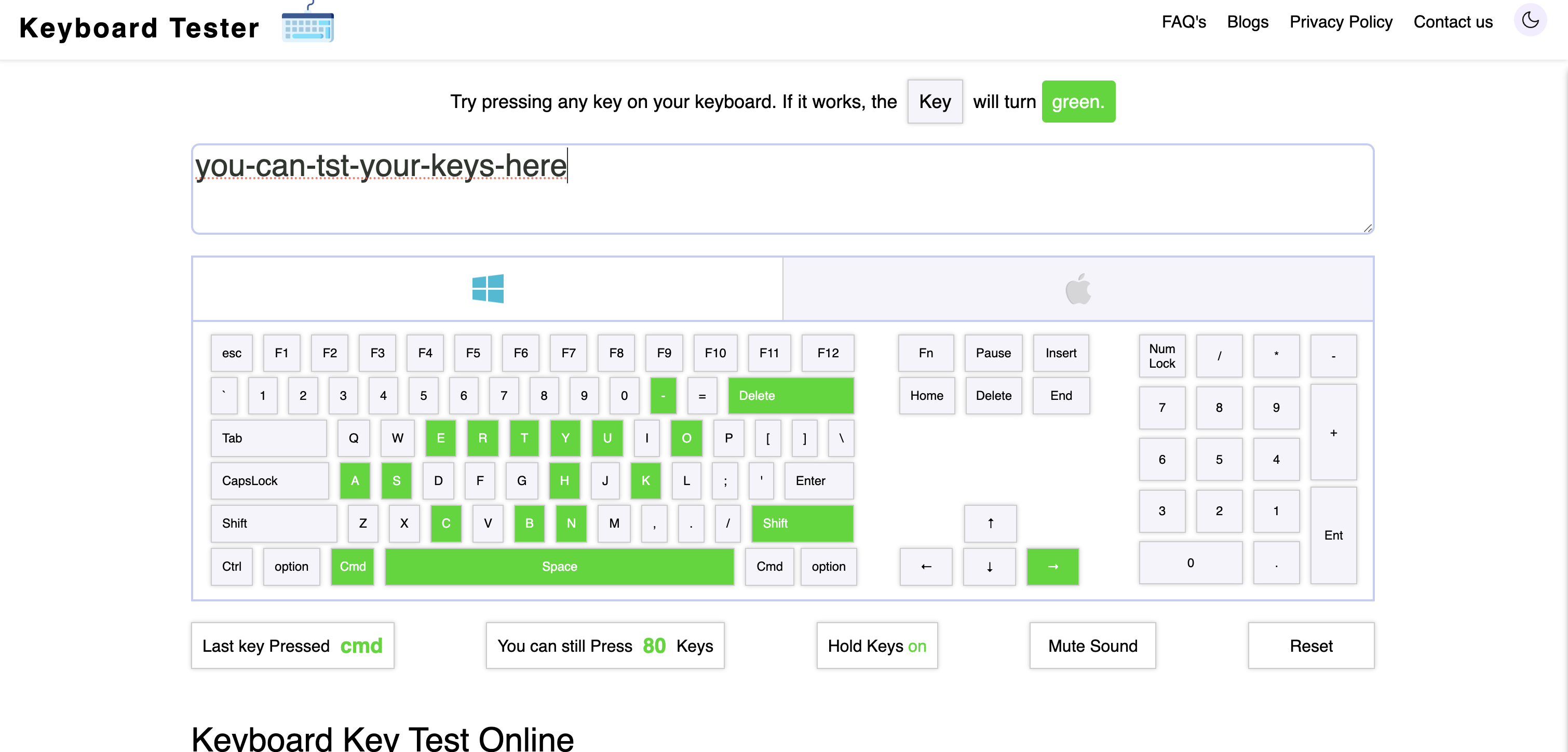Switch to the Windows keyboard layout tab
This screenshot has width=1568, height=752.
pos(488,289)
